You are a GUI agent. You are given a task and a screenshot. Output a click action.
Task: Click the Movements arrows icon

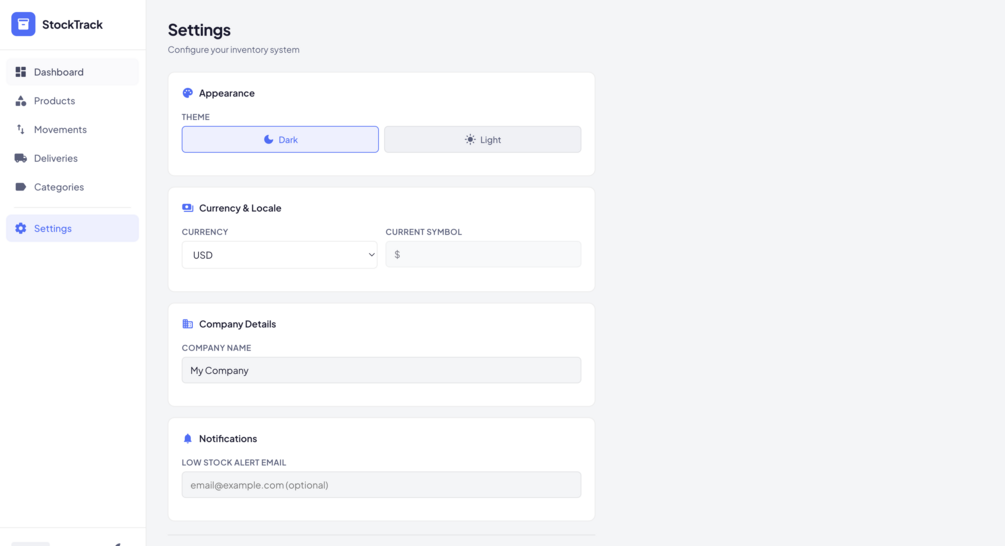tap(21, 130)
